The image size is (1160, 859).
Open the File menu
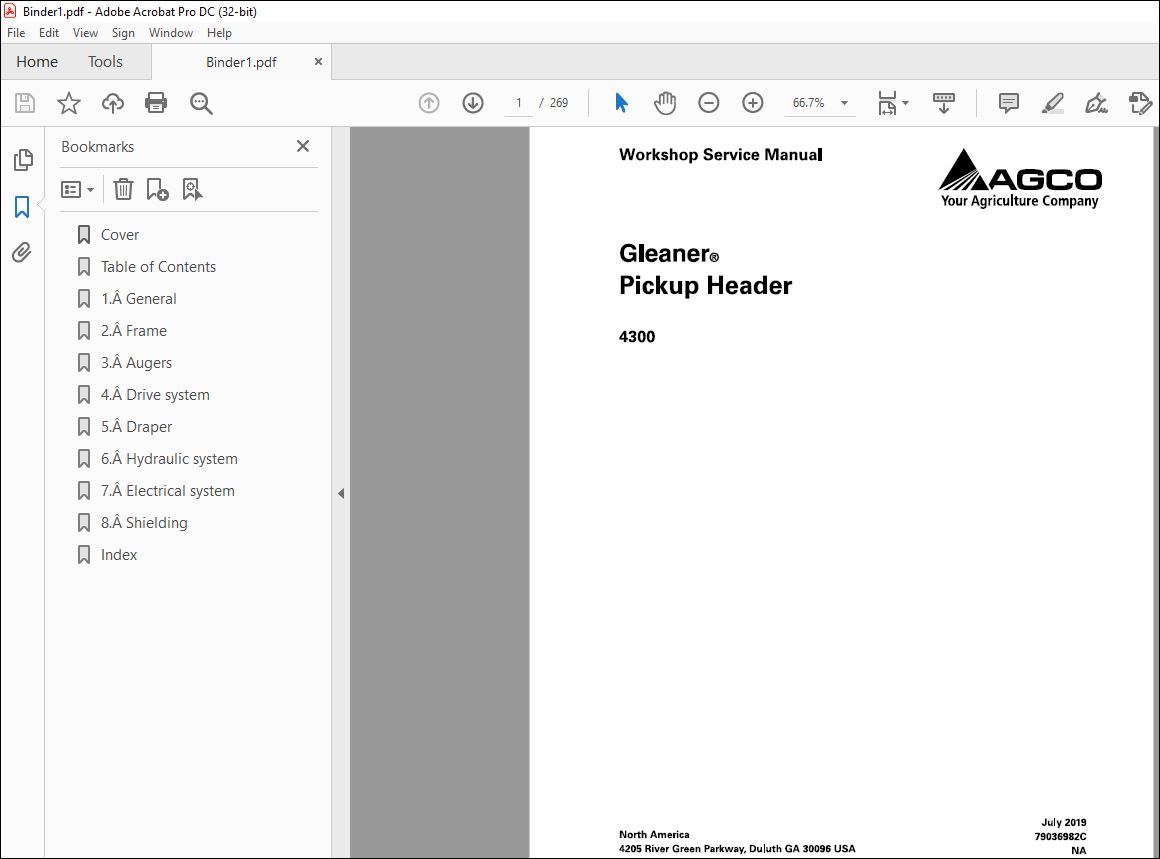click(x=16, y=33)
